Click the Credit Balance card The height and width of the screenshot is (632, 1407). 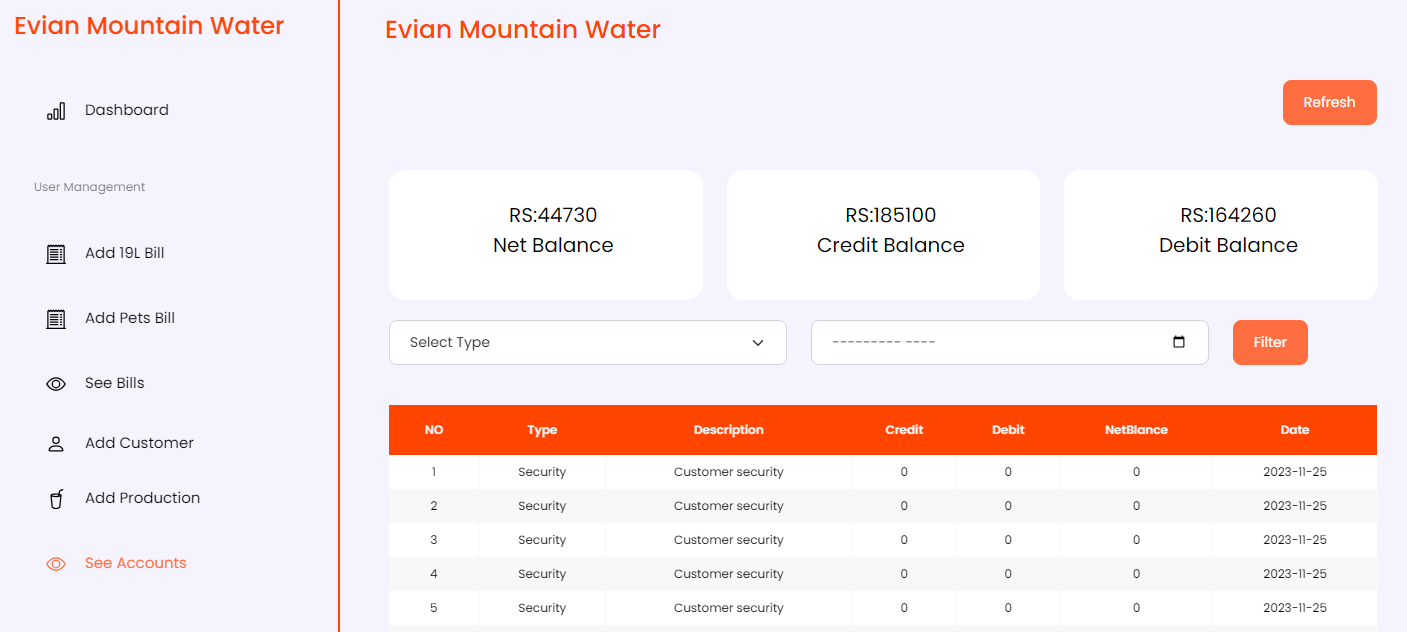883,235
